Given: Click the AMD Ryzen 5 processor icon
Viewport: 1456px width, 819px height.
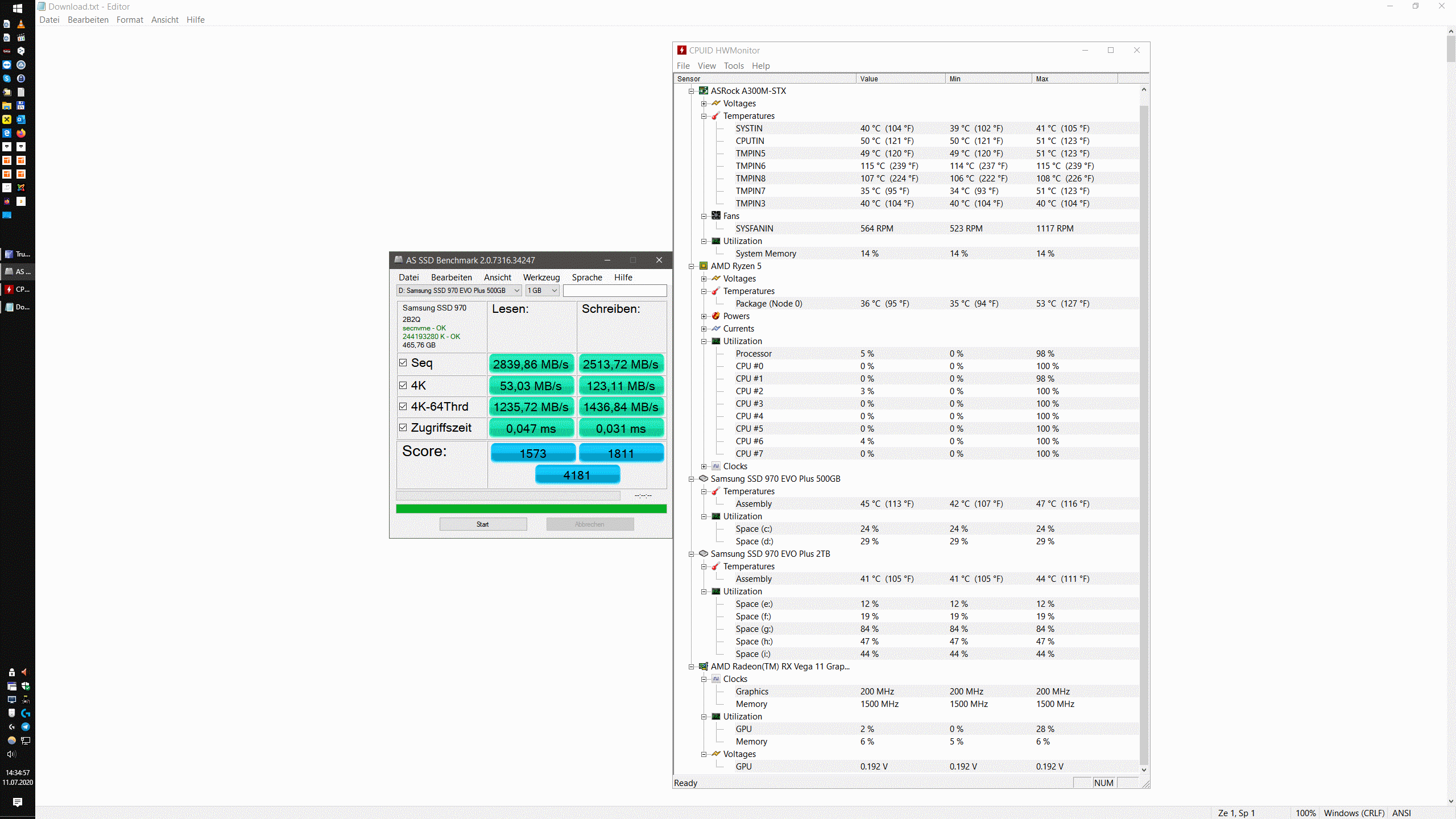Looking at the screenshot, I should pyautogui.click(x=704, y=266).
